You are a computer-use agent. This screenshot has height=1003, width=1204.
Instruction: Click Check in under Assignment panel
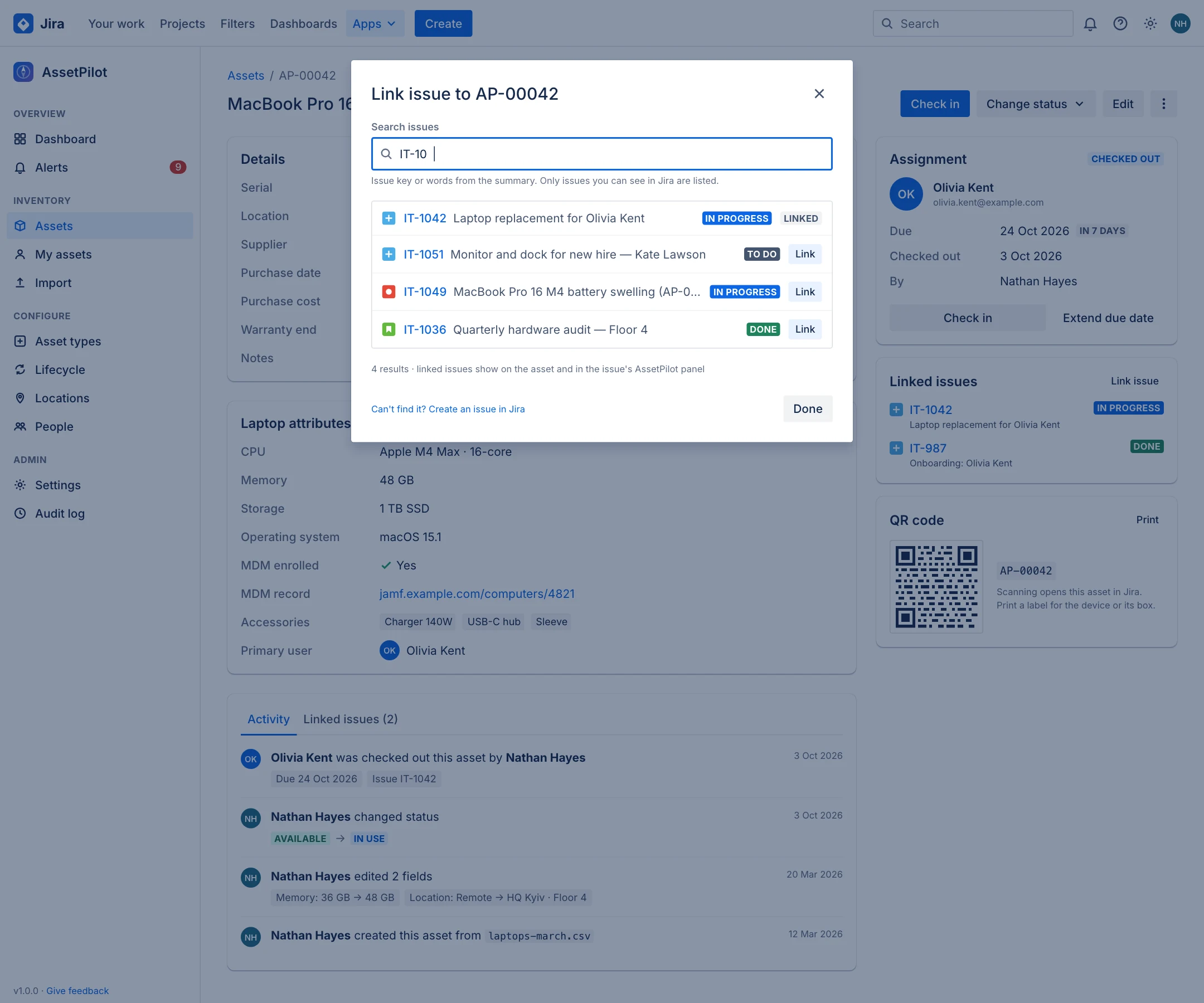tap(967, 318)
